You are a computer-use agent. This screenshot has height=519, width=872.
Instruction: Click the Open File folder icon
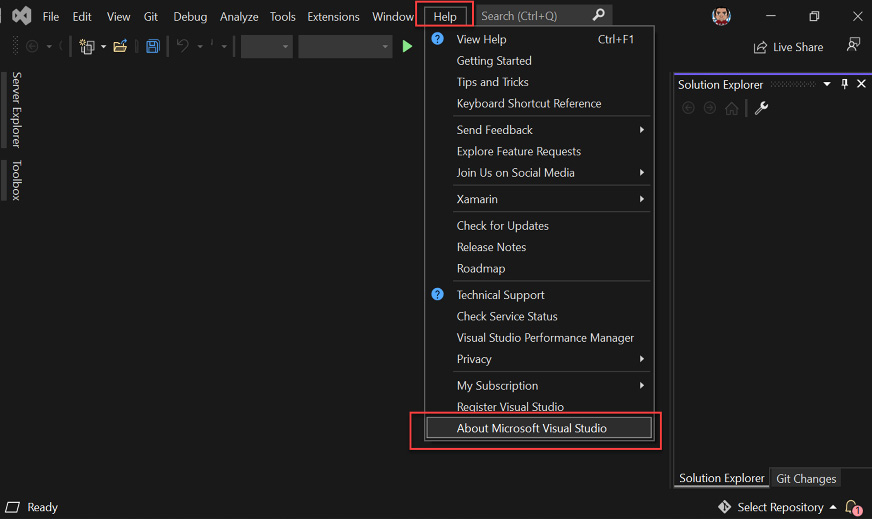click(120, 46)
